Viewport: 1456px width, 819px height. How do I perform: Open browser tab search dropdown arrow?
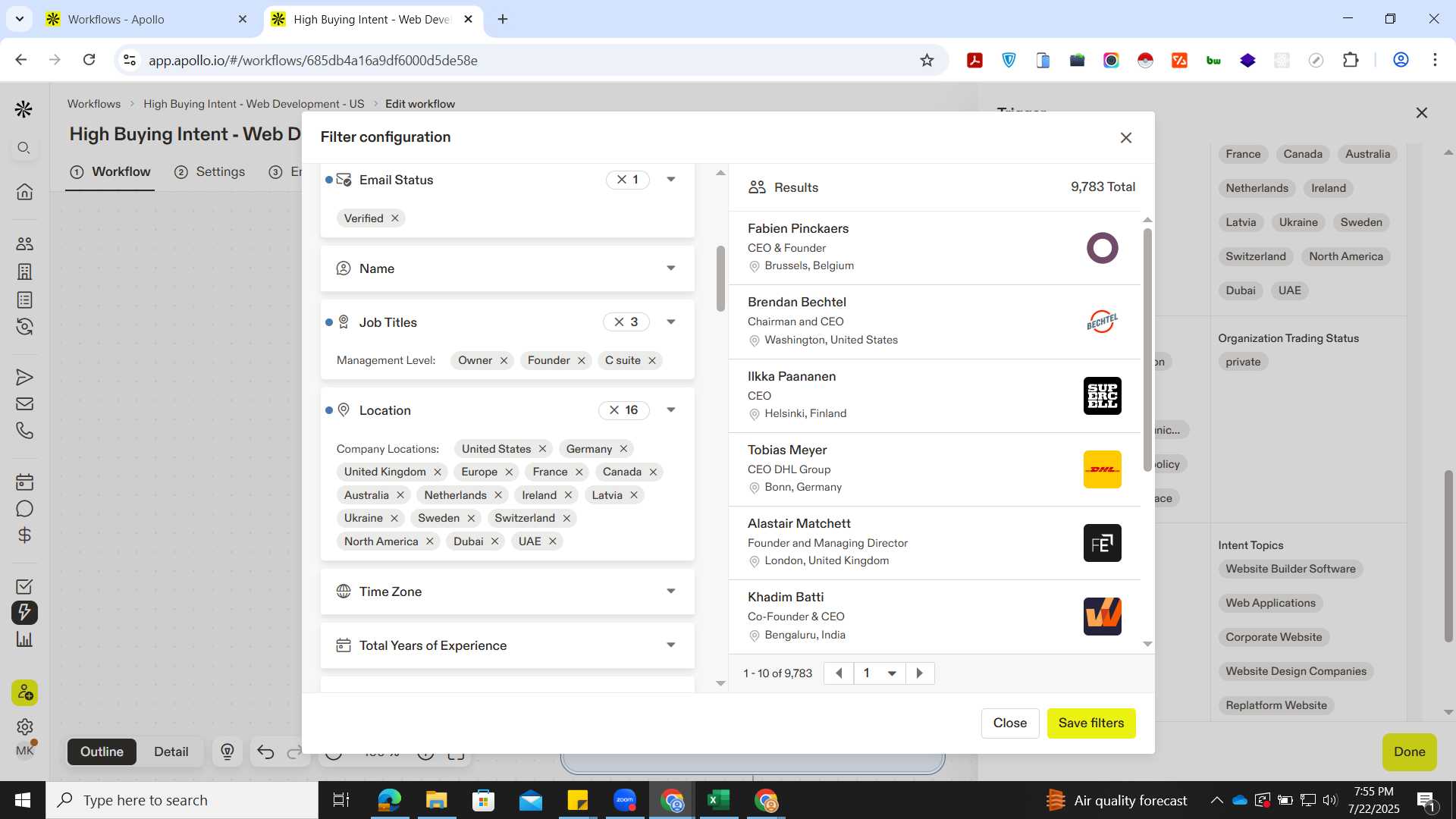19,19
